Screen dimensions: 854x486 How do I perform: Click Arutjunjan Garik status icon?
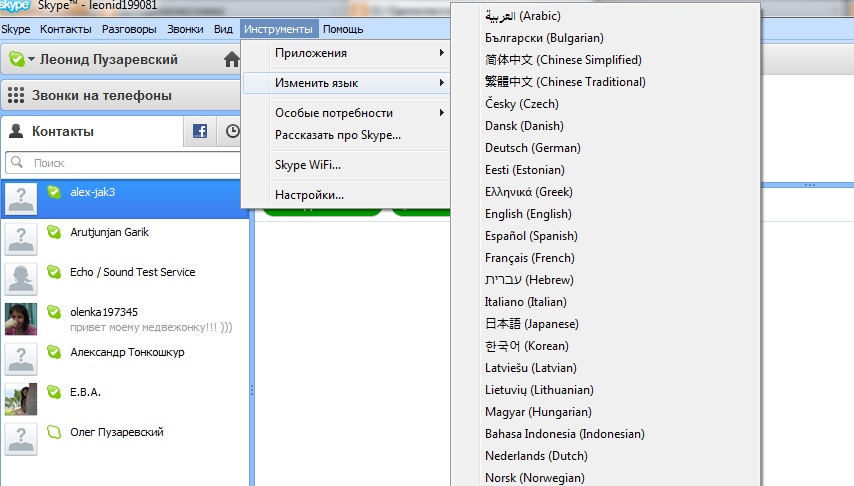coord(54,232)
